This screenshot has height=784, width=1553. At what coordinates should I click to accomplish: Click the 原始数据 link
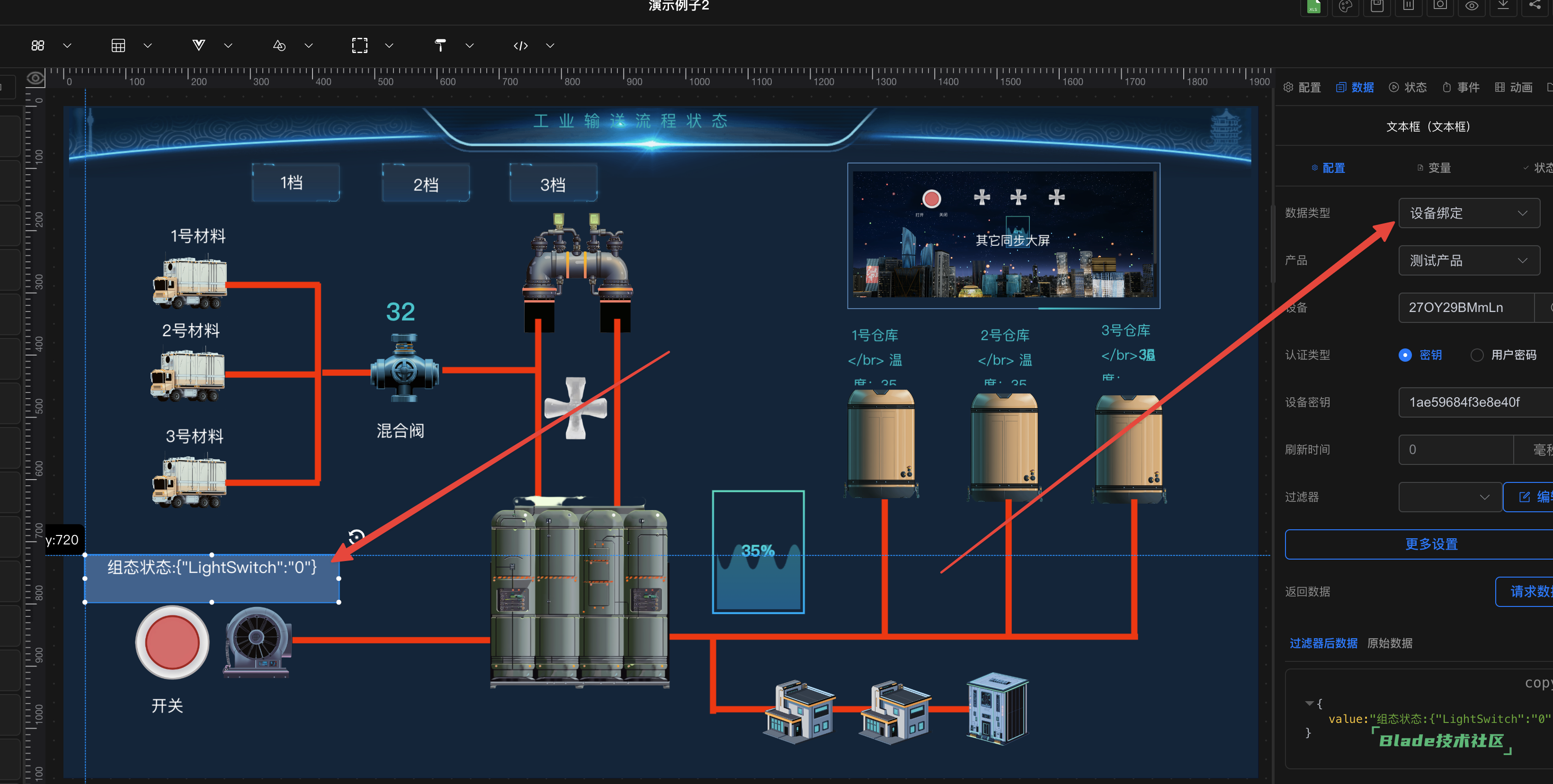coord(1389,643)
